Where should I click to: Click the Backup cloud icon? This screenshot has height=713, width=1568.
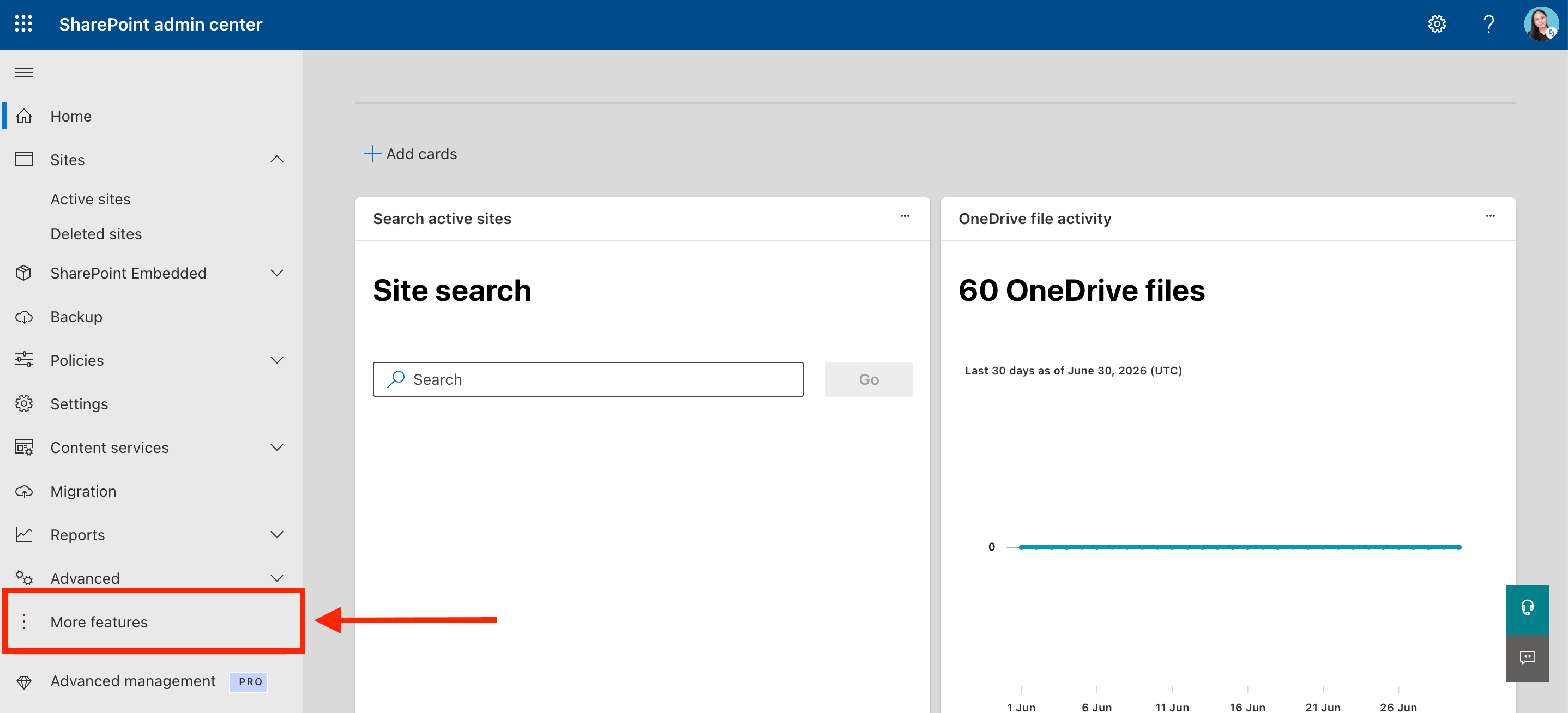click(x=24, y=316)
